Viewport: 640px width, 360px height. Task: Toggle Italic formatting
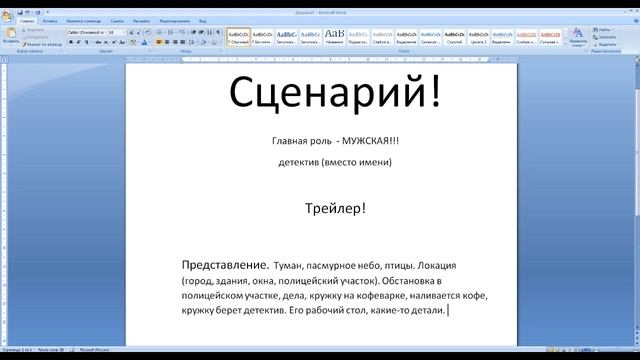click(x=78, y=42)
